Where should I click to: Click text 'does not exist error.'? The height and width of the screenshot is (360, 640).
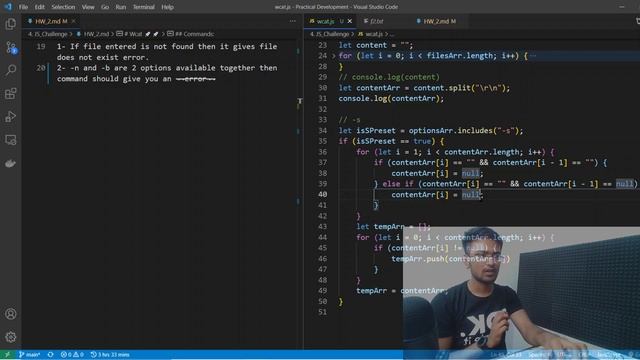(x=103, y=58)
